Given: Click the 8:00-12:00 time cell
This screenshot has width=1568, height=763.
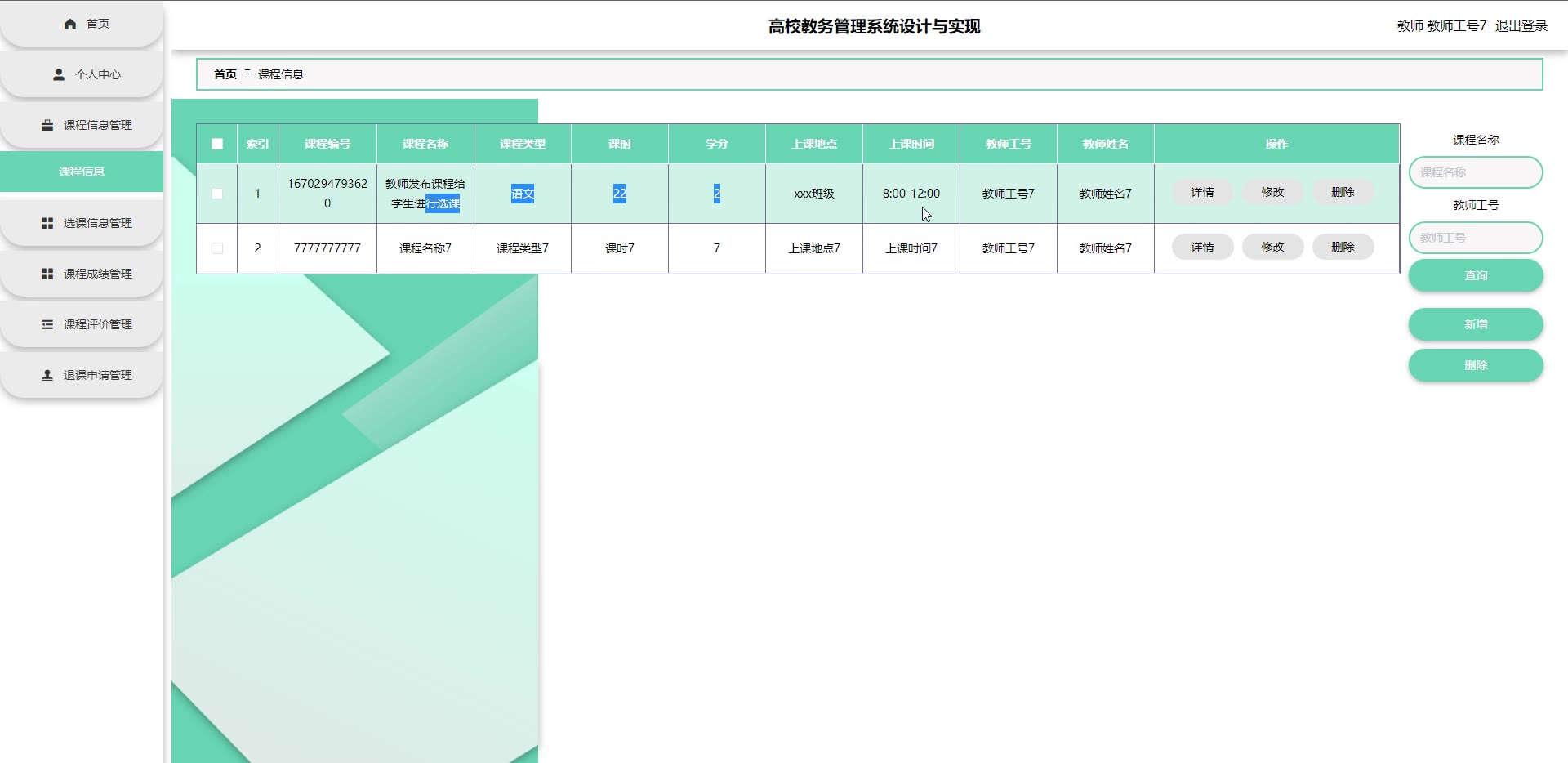Looking at the screenshot, I should click(911, 194).
